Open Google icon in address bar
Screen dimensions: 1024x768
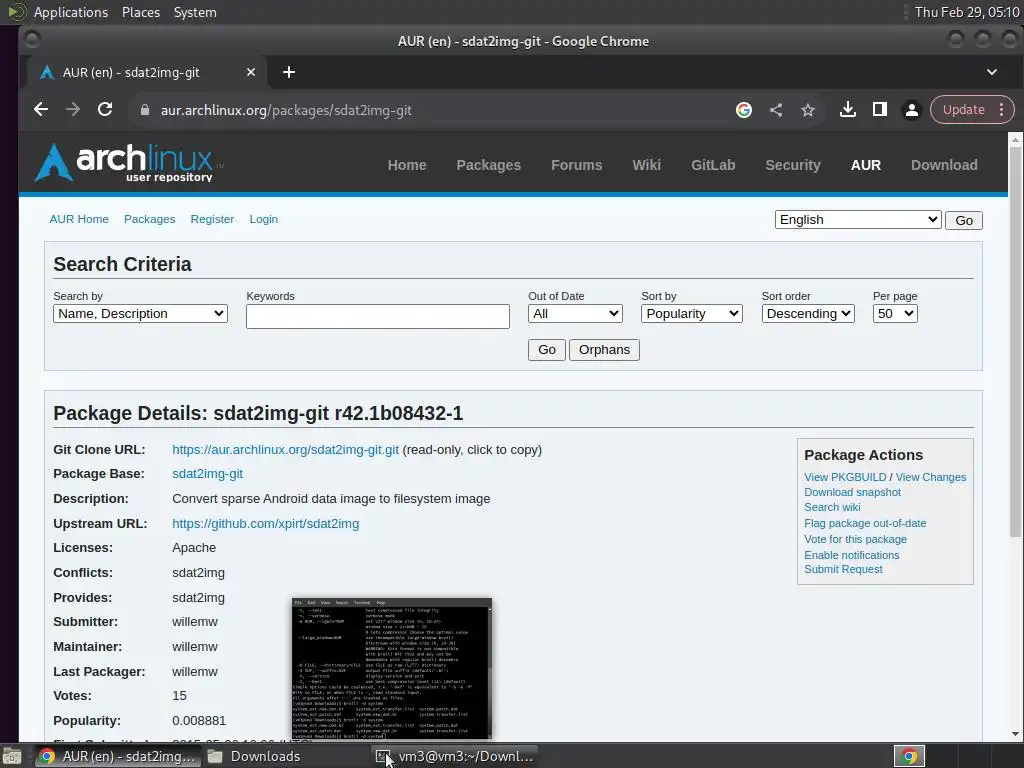(744, 110)
